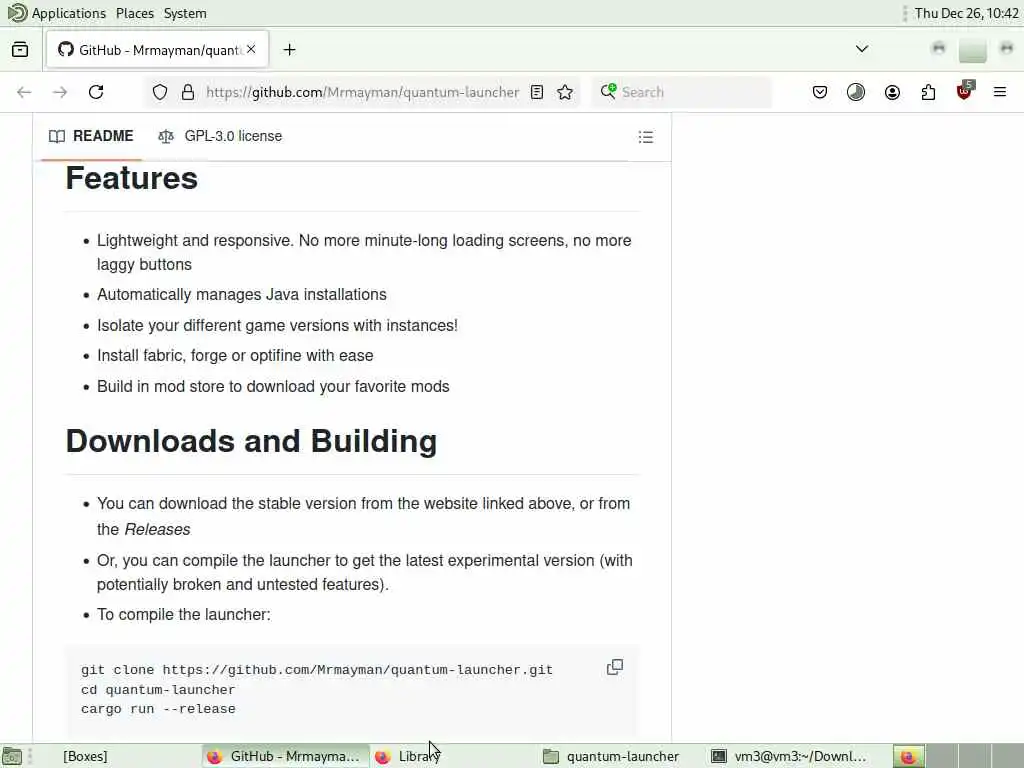1024x768 pixels.
Task: Click 'Build in mod store' bullet text
Action: pyautogui.click(x=273, y=387)
